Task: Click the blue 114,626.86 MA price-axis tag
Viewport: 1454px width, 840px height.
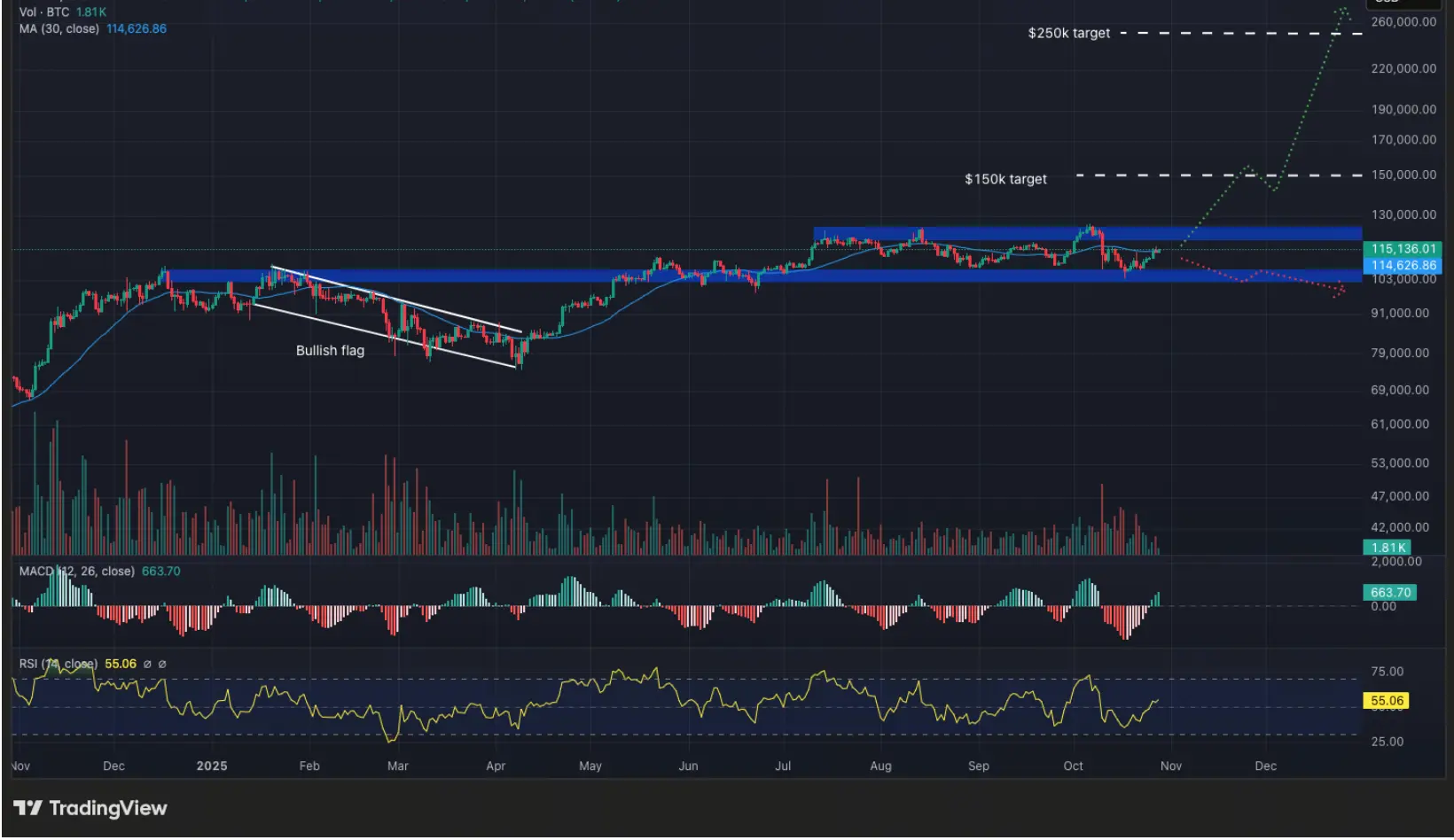Action: click(1403, 265)
